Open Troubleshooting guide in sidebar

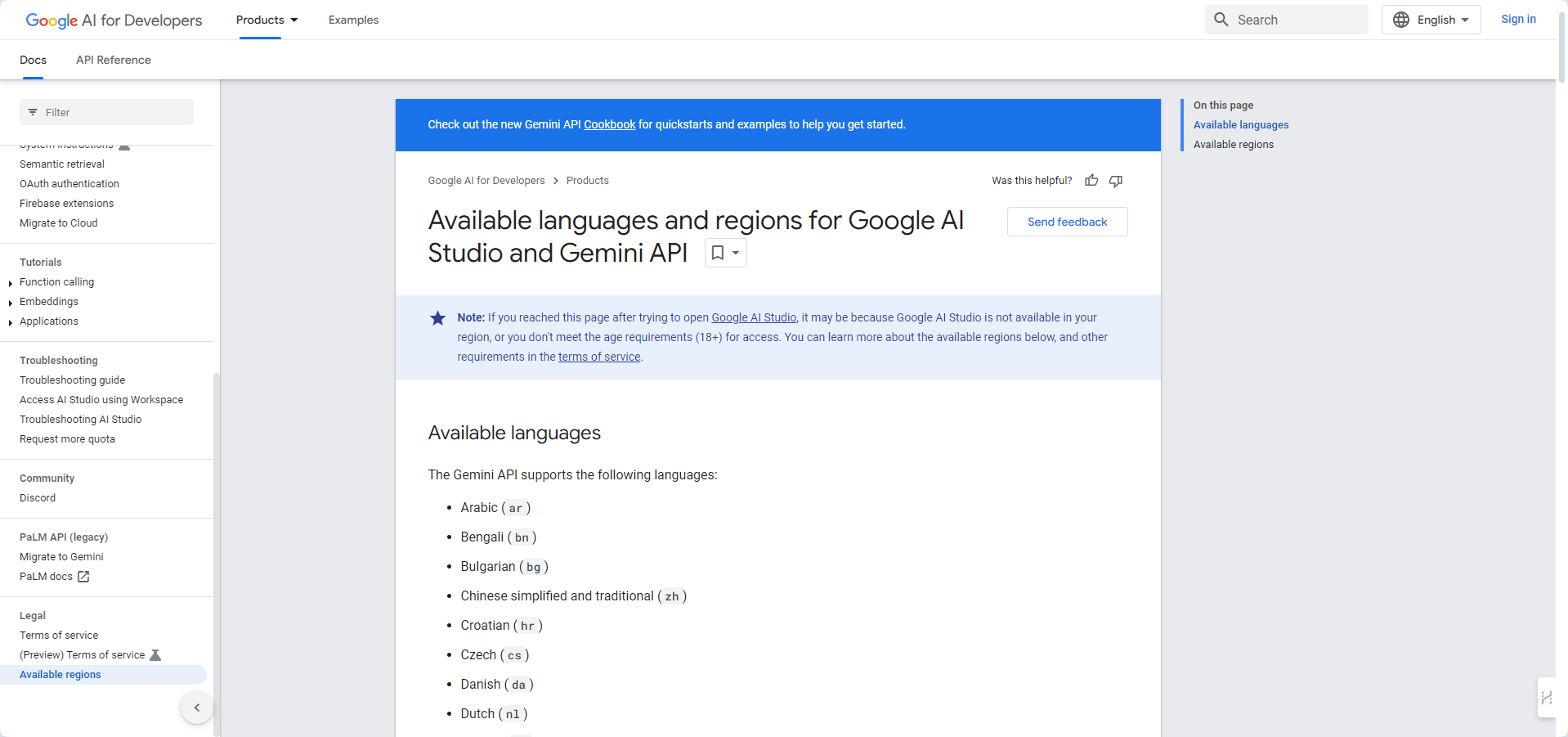pyautogui.click(x=73, y=380)
